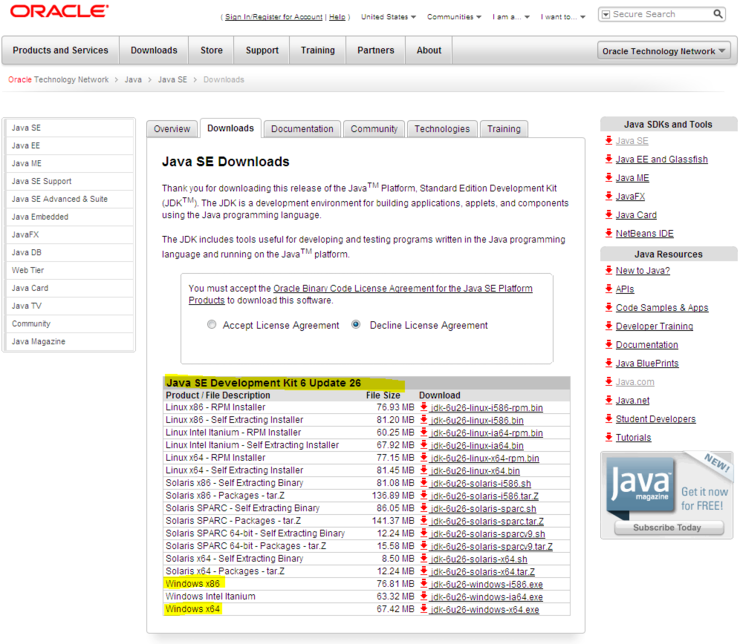
Task: Open the Support menu
Action: tap(262, 50)
